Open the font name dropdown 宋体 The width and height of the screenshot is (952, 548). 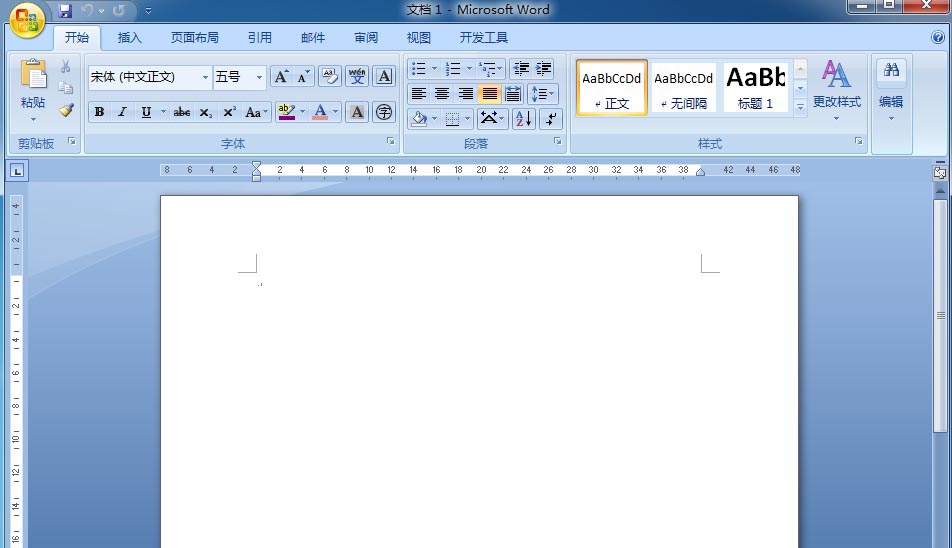click(205, 77)
